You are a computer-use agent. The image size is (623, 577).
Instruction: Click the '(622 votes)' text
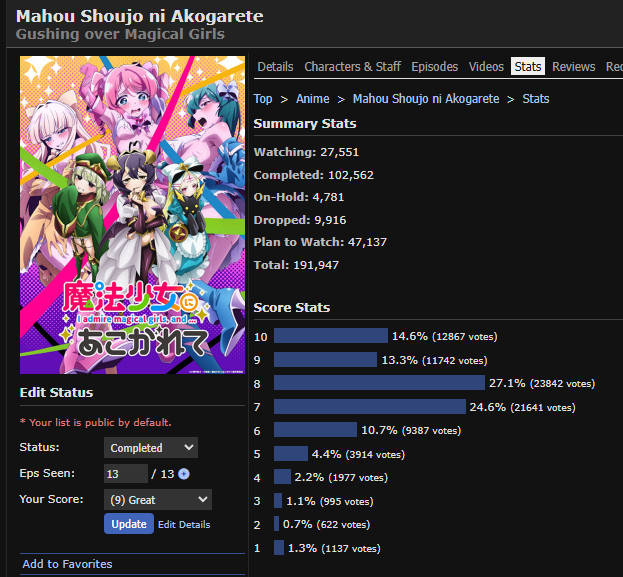343,525
